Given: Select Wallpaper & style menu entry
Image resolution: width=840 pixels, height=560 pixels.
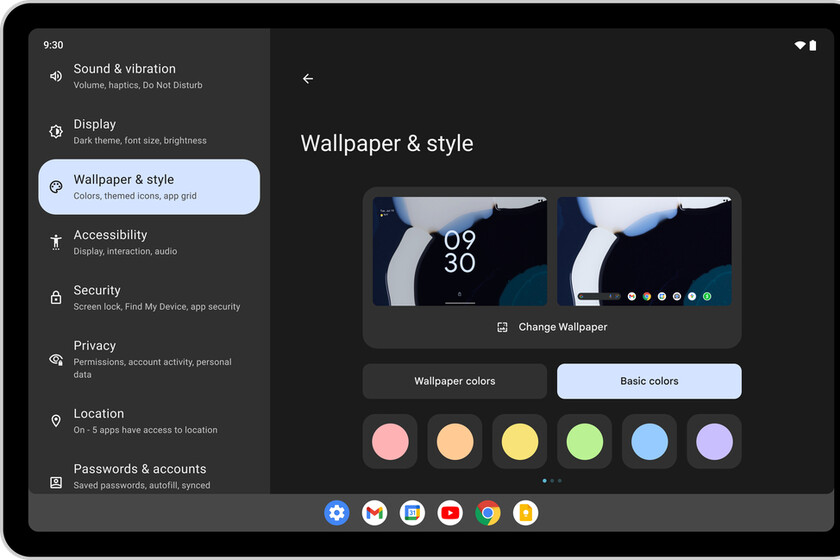Looking at the screenshot, I should click(149, 187).
